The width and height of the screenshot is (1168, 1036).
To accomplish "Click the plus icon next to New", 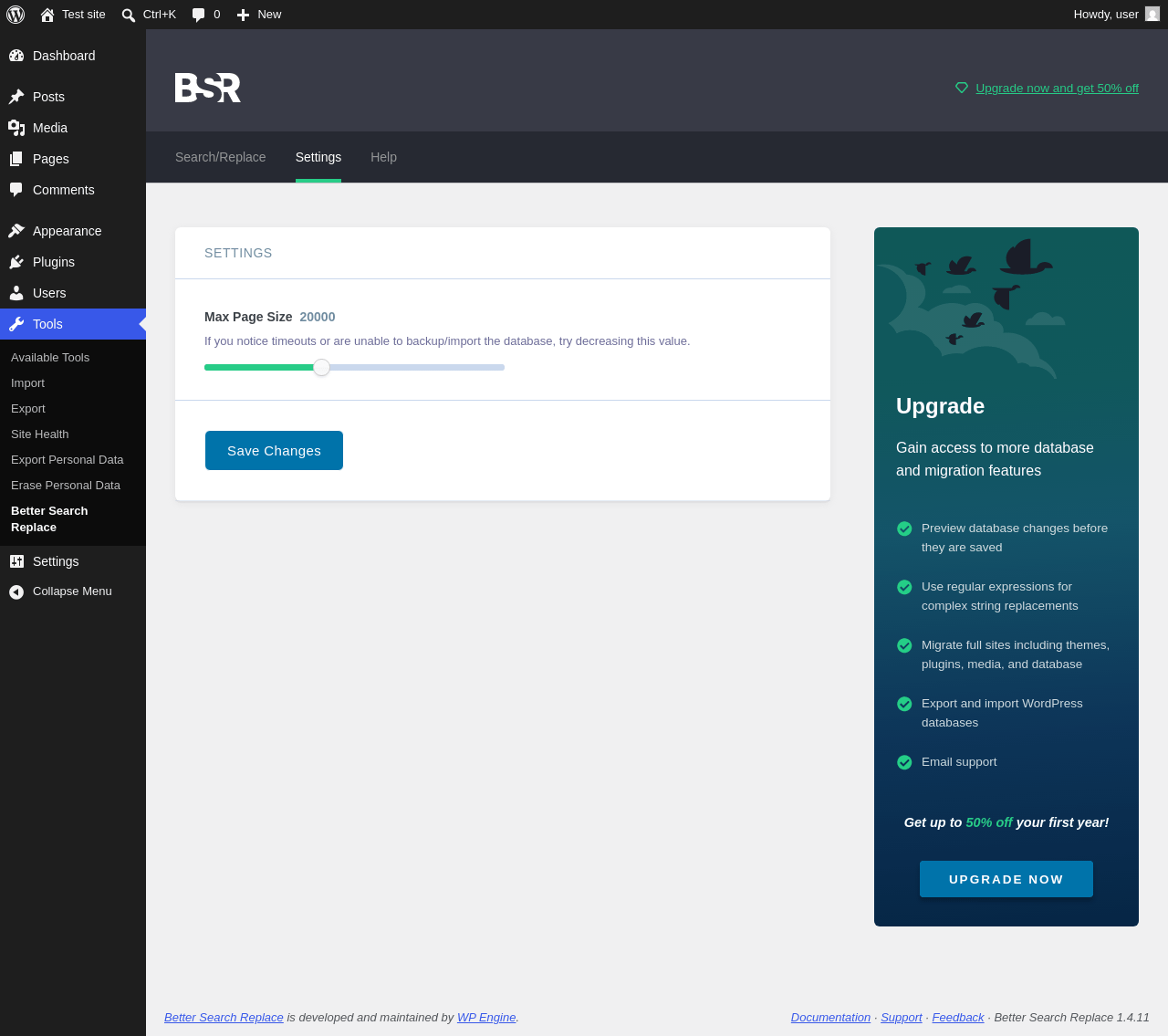I will pyautogui.click(x=243, y=15).
